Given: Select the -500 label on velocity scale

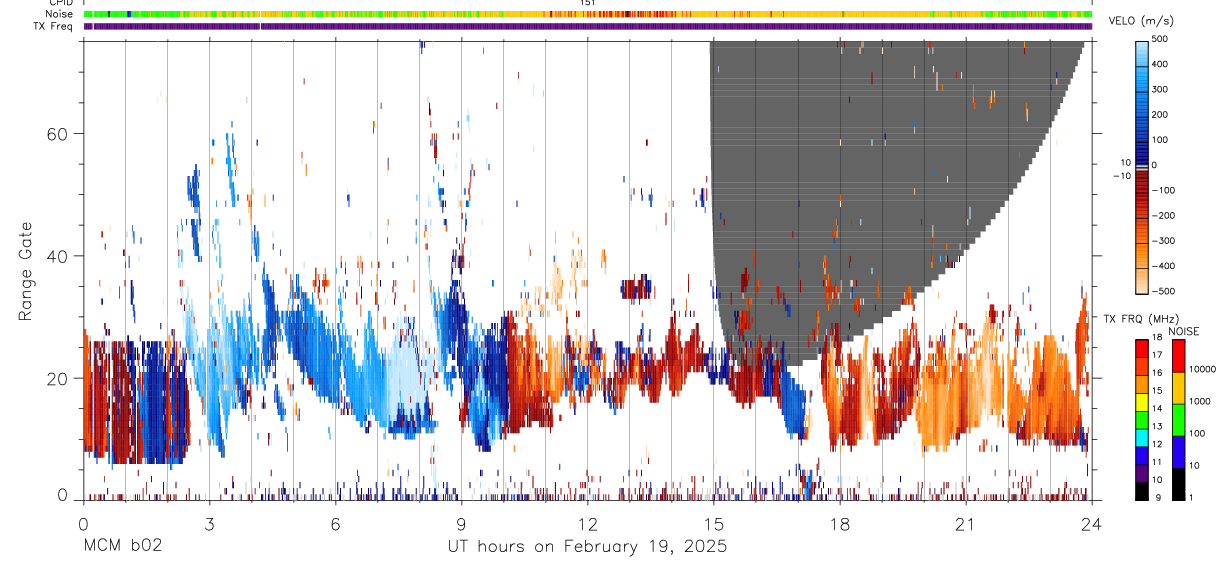Looking at the screenshot, I should [x=1162, y=291].
